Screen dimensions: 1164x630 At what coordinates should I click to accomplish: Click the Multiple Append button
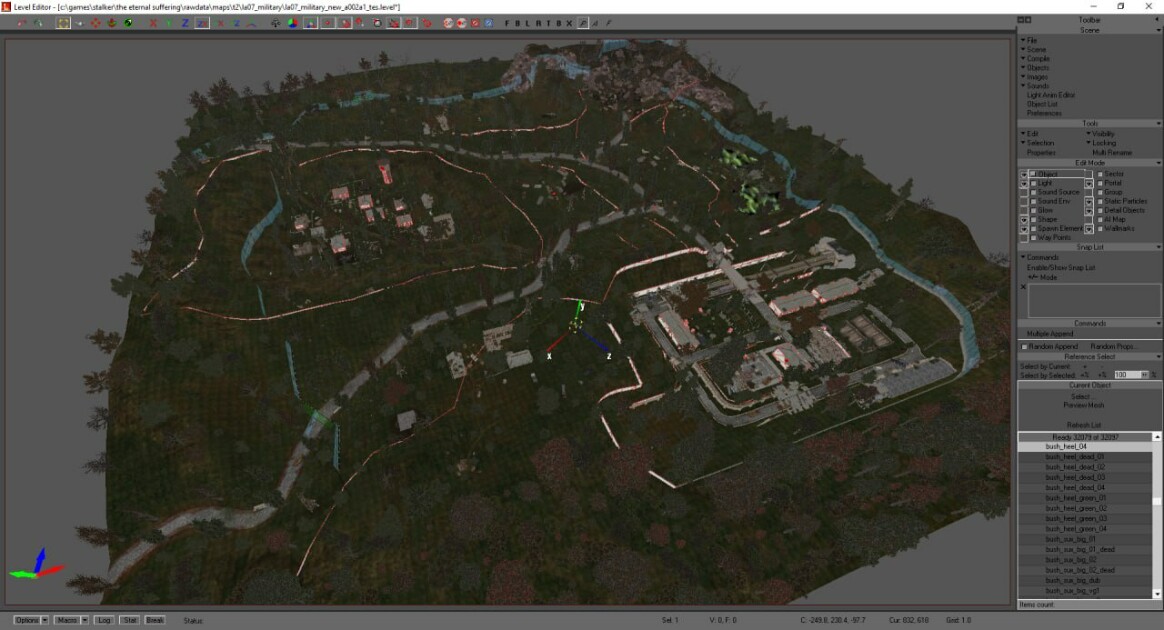[1050, 334]
